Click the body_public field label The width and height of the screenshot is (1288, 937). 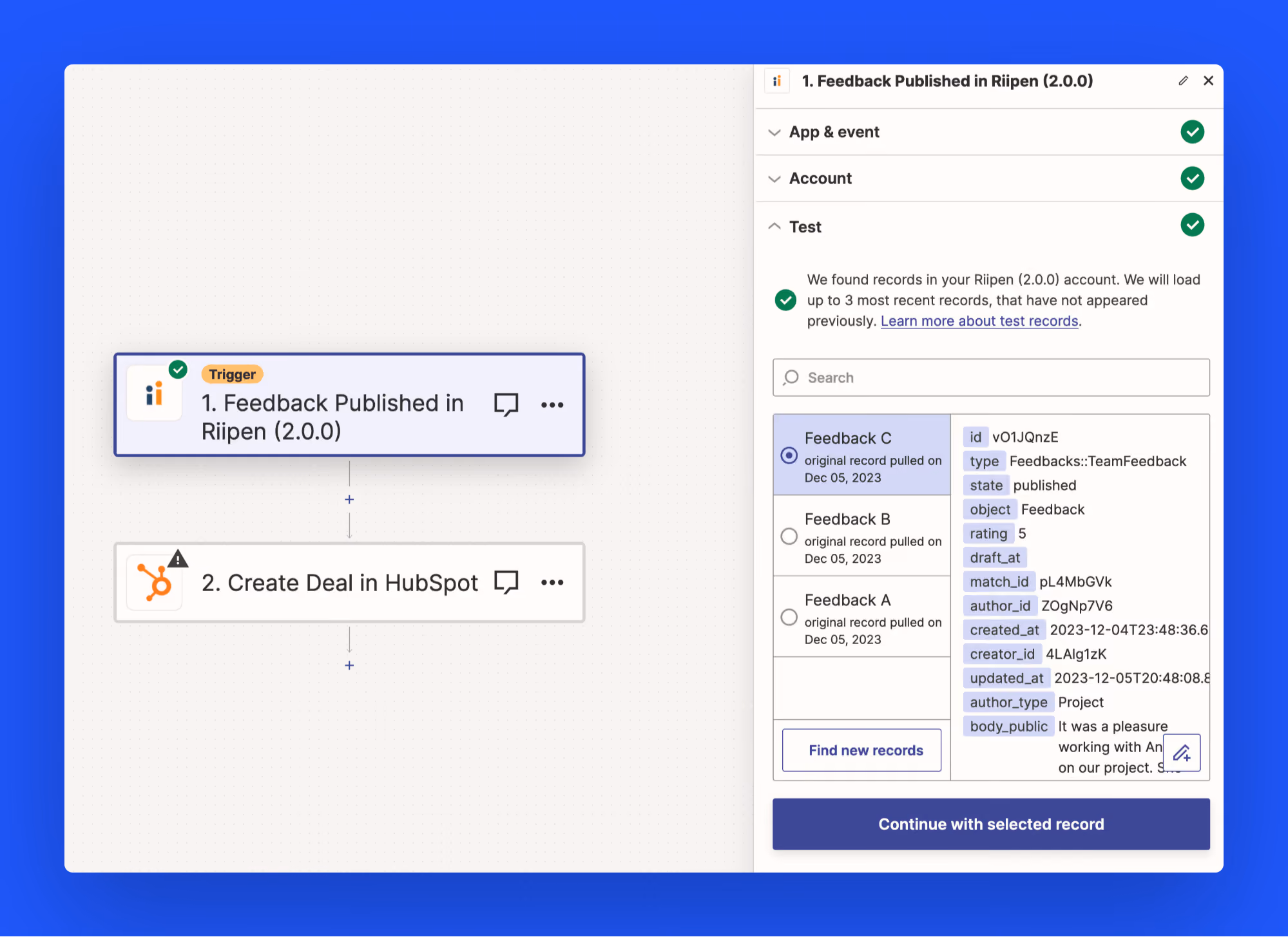point(1008,726)
